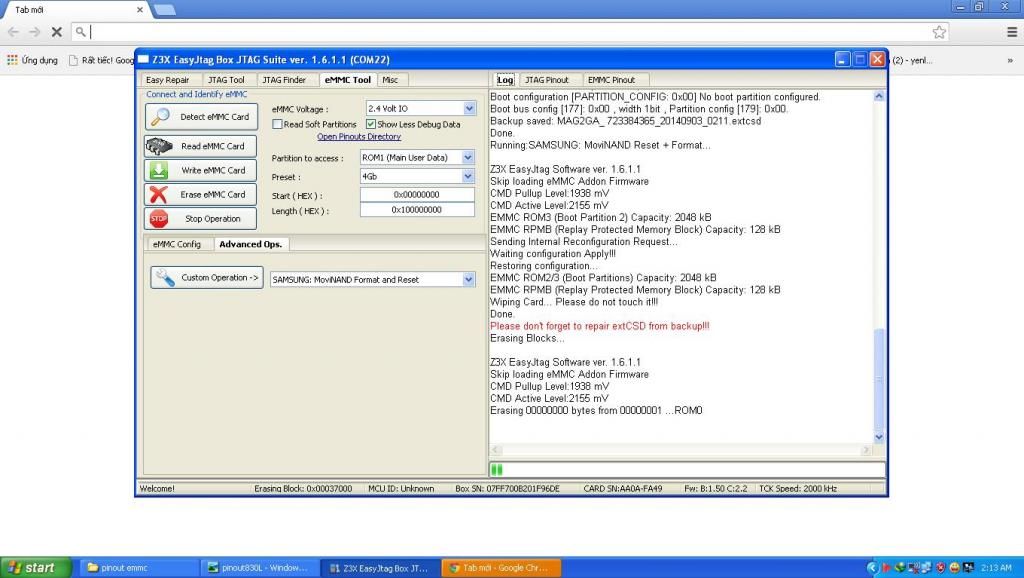The image size is (1024, 578).
Task: Click the Z3X EasyJtag title bar icon
Action: point(144,59)
